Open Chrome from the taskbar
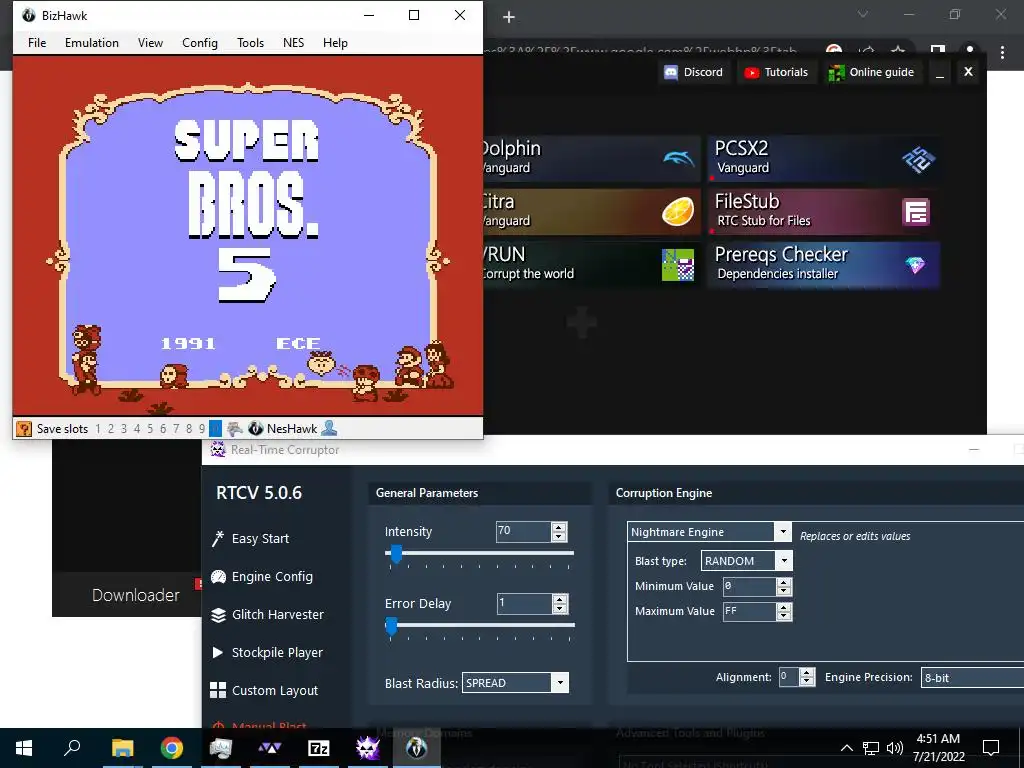 [172, 748]
